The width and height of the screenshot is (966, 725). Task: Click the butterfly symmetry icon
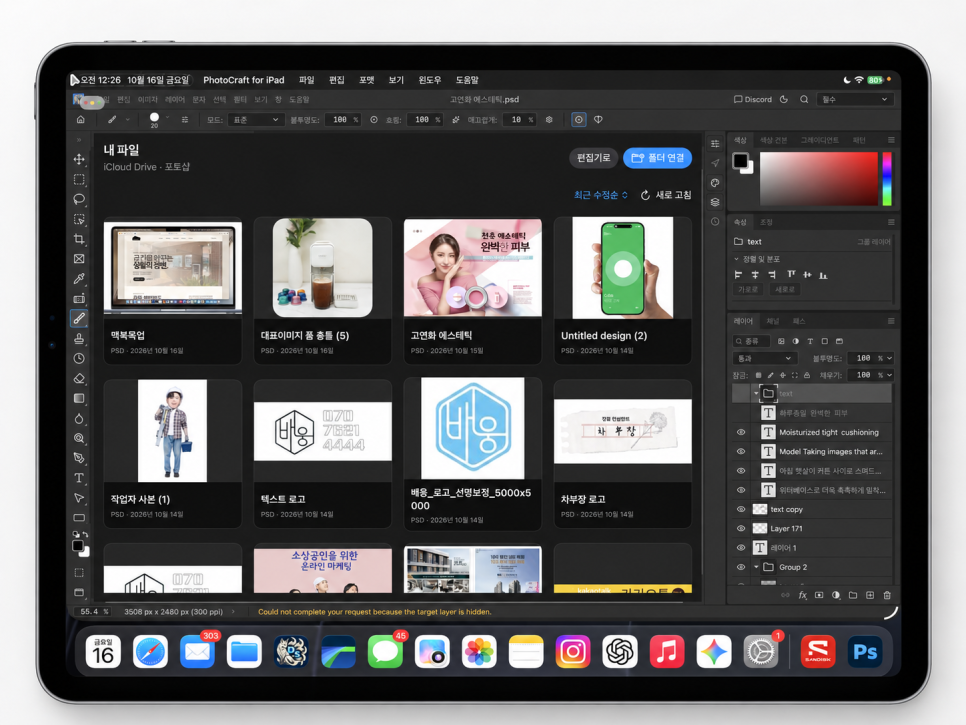click(598, 119)
